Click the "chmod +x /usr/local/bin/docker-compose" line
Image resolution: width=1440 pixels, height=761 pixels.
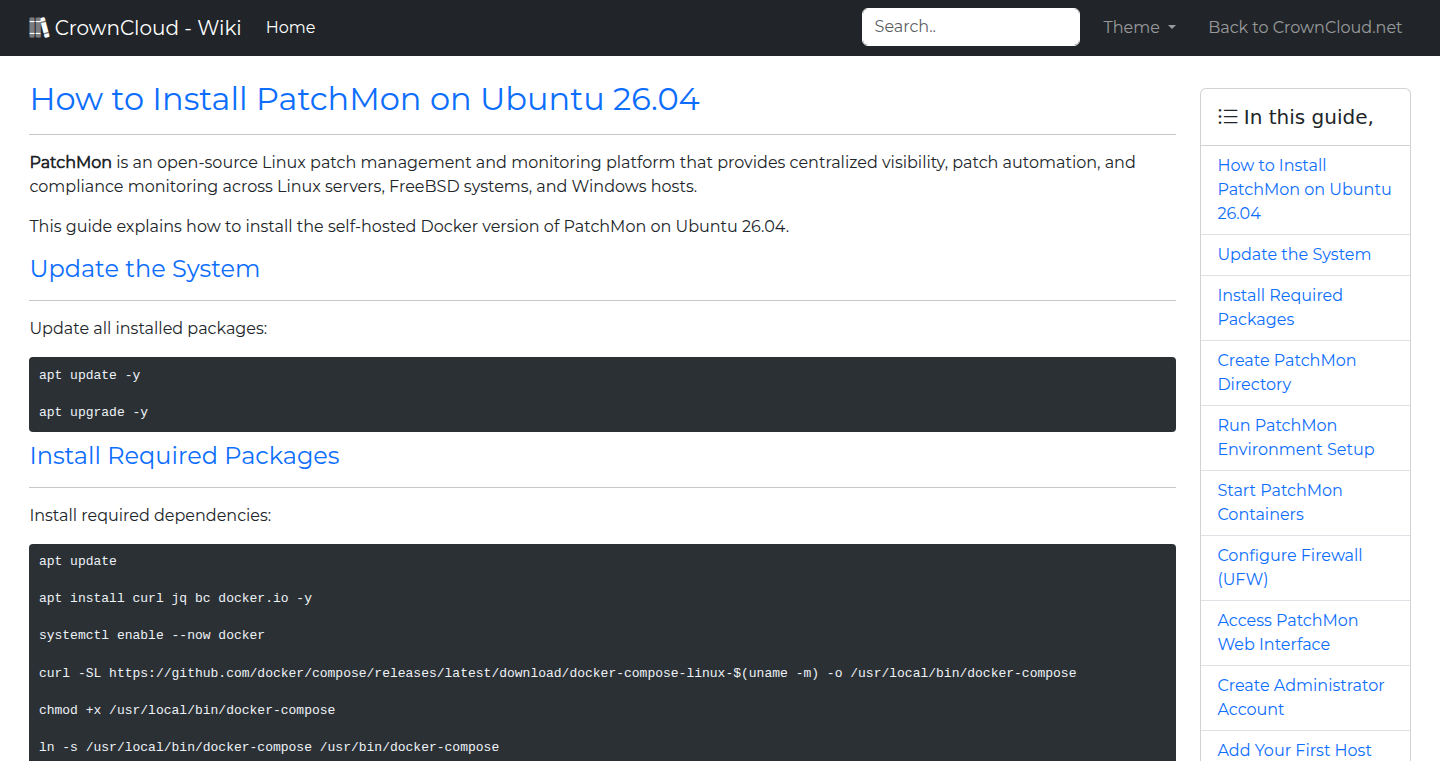pyautogui.click(x=187, y=710)
